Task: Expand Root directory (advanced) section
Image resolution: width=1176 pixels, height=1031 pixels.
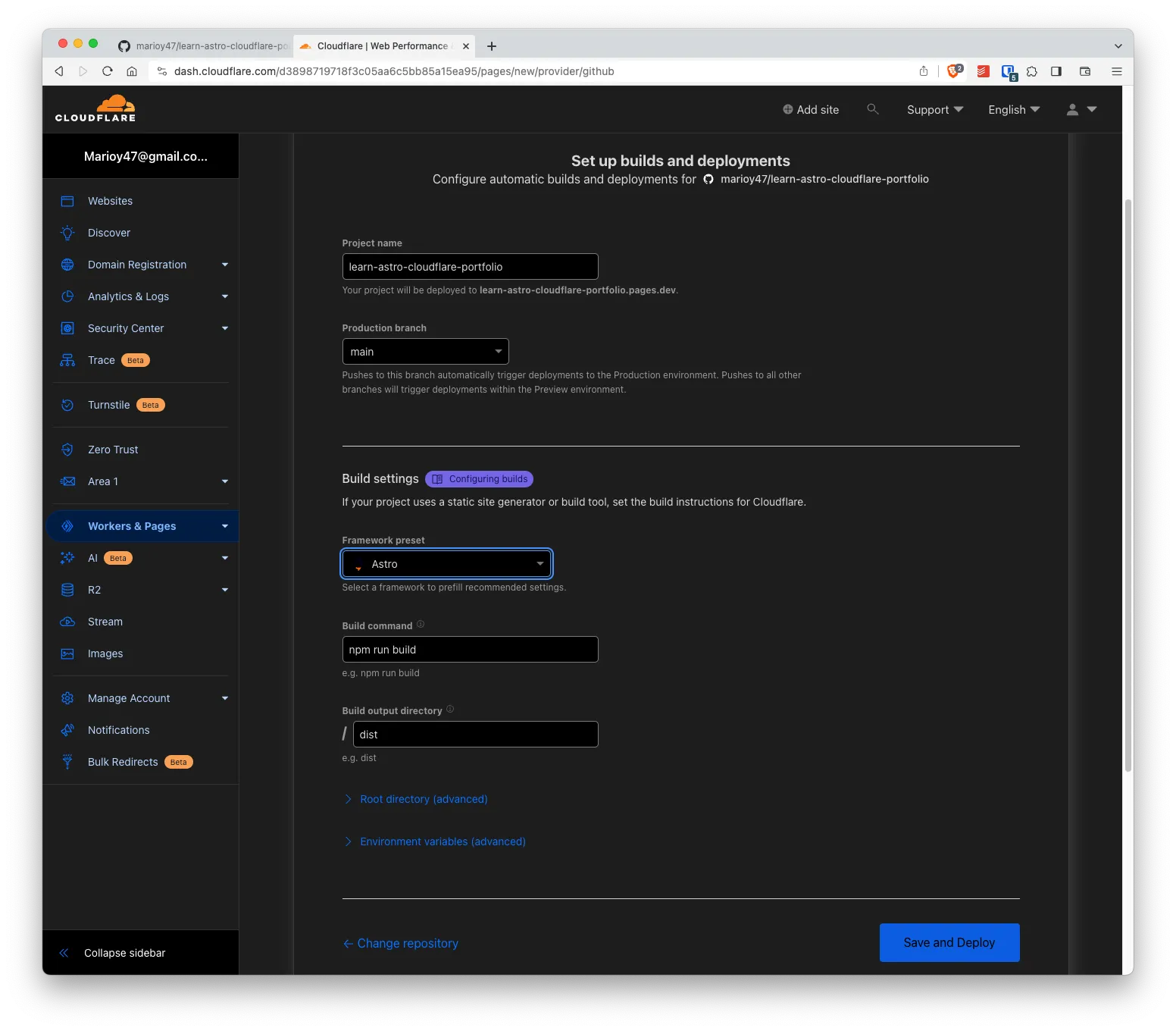Action: coord(416,799)
